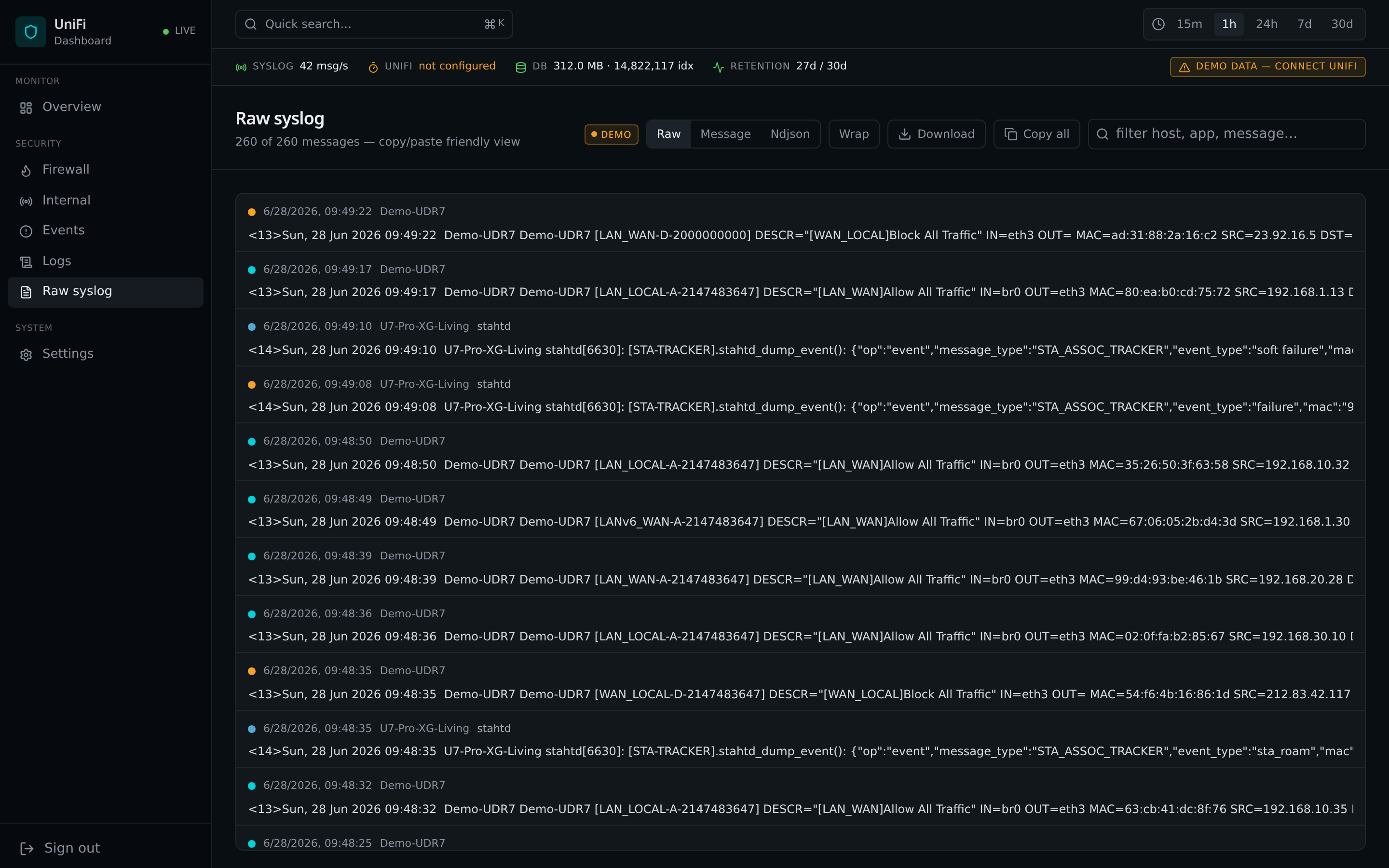The width and height of the screenshot is (1389, 868).
Task: Select Raw syslog in the sidebar
Action: coord(106,292)
